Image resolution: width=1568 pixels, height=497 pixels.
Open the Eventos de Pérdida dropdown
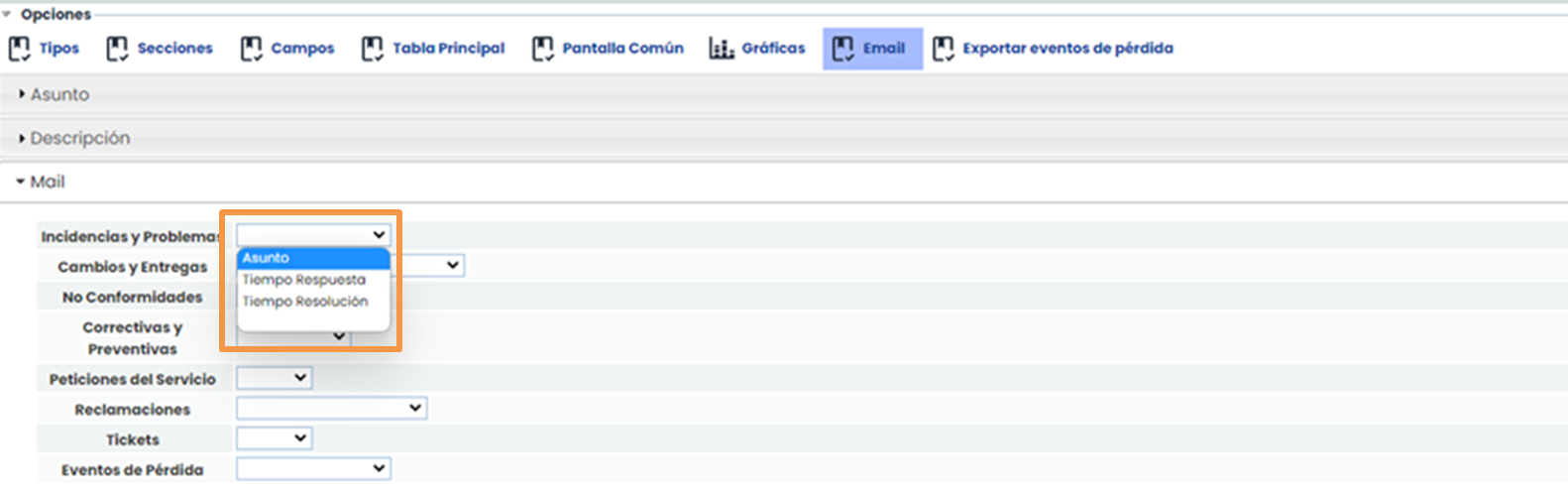coord(312,468)
